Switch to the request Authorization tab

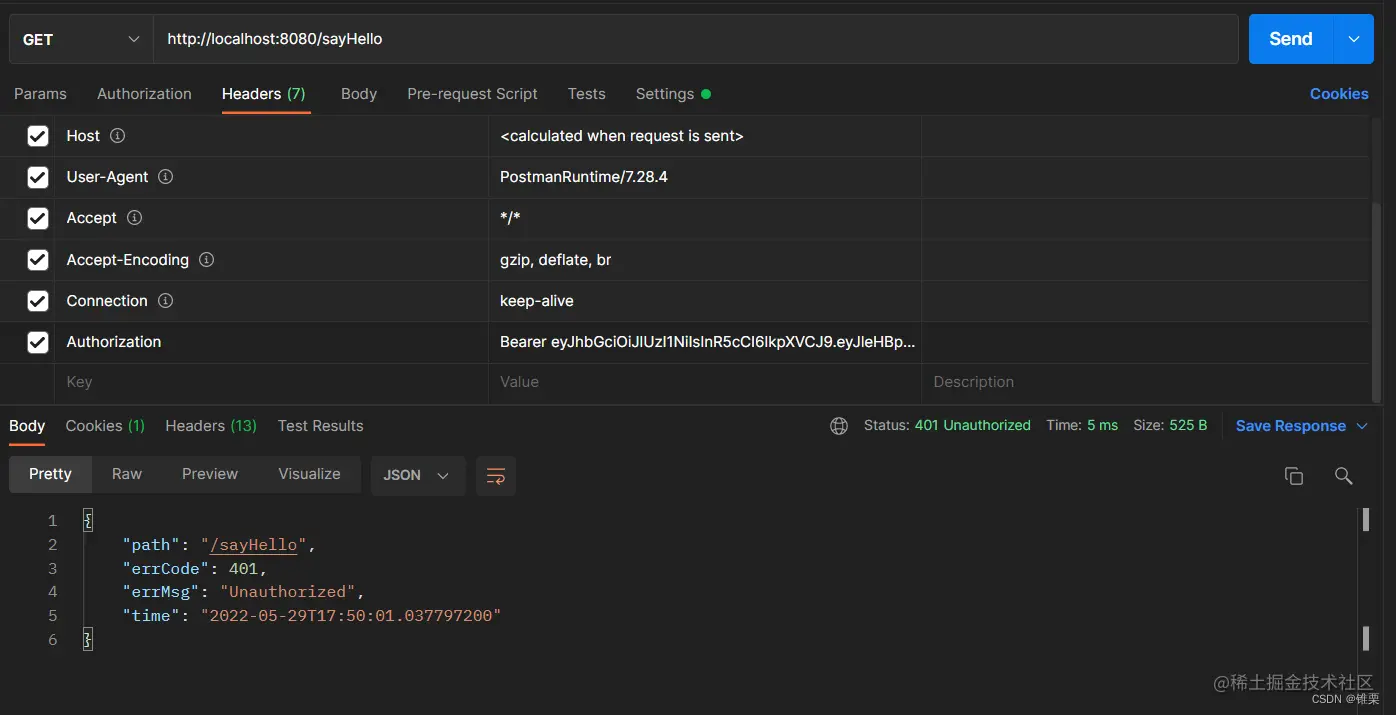click(x=144, y=93)
